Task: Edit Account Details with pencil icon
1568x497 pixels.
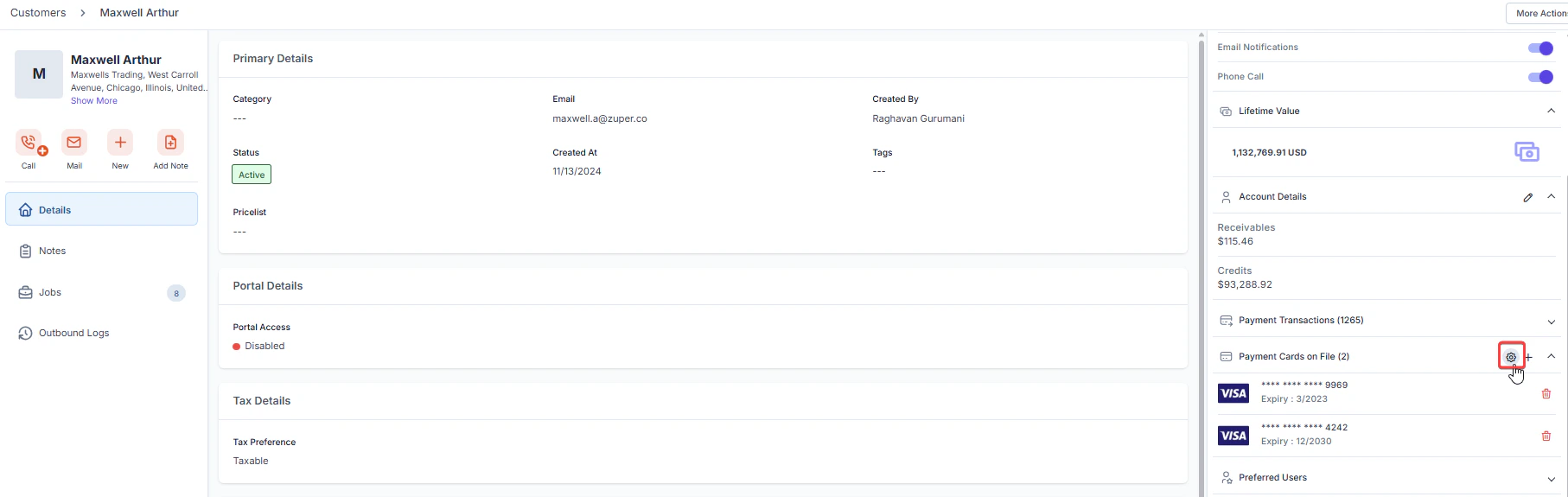Action: (1528, 197)
